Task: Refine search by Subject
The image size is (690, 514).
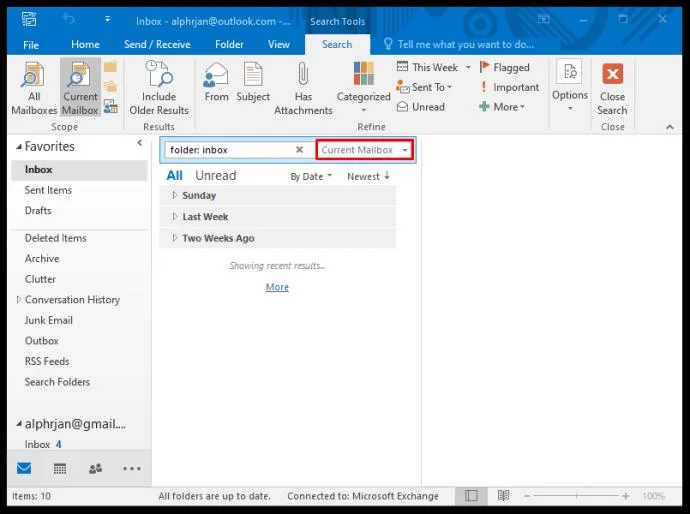Action: [x=253, y=83]
